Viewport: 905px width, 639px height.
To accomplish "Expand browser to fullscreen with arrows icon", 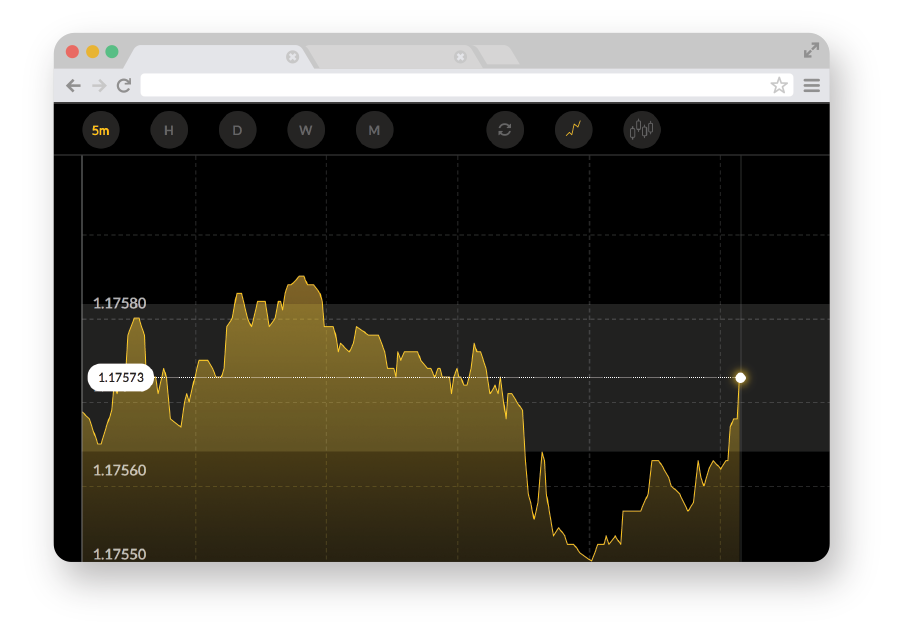I will click(811, 50).
